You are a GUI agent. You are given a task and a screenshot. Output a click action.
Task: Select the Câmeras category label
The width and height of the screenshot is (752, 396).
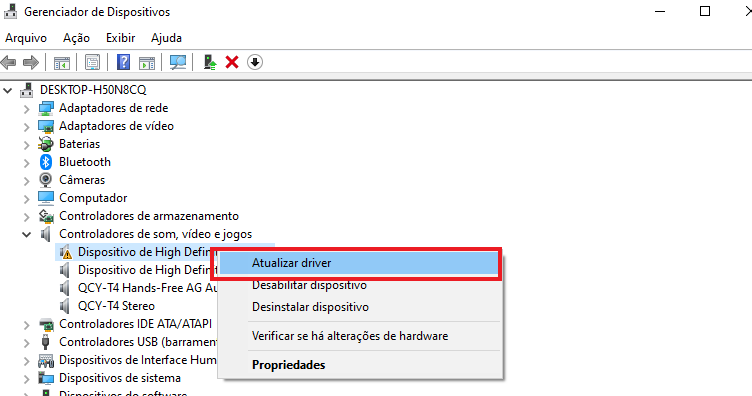pyautogui.click(x=82, y=180)
